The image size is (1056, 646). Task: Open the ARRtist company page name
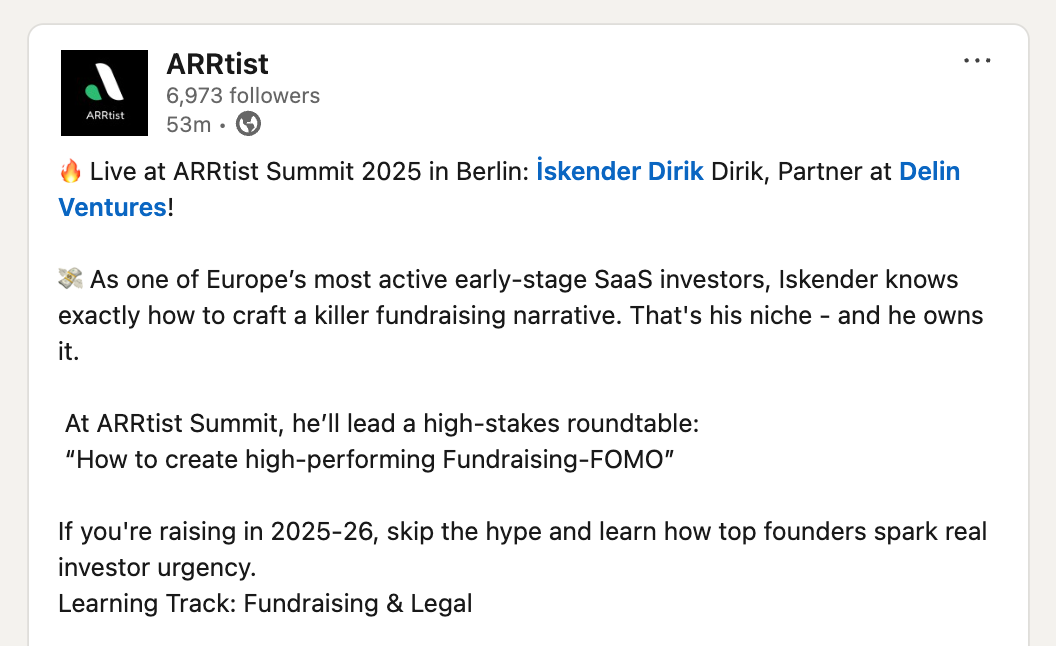click(217, 64)
